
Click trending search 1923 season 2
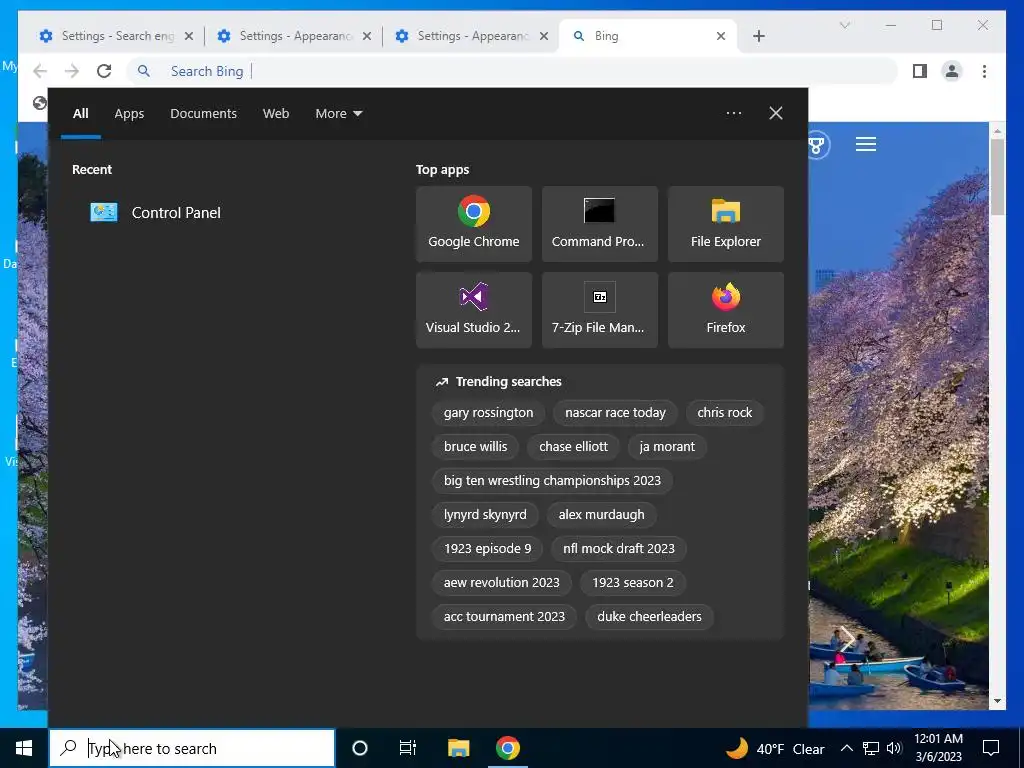[633, 583]
